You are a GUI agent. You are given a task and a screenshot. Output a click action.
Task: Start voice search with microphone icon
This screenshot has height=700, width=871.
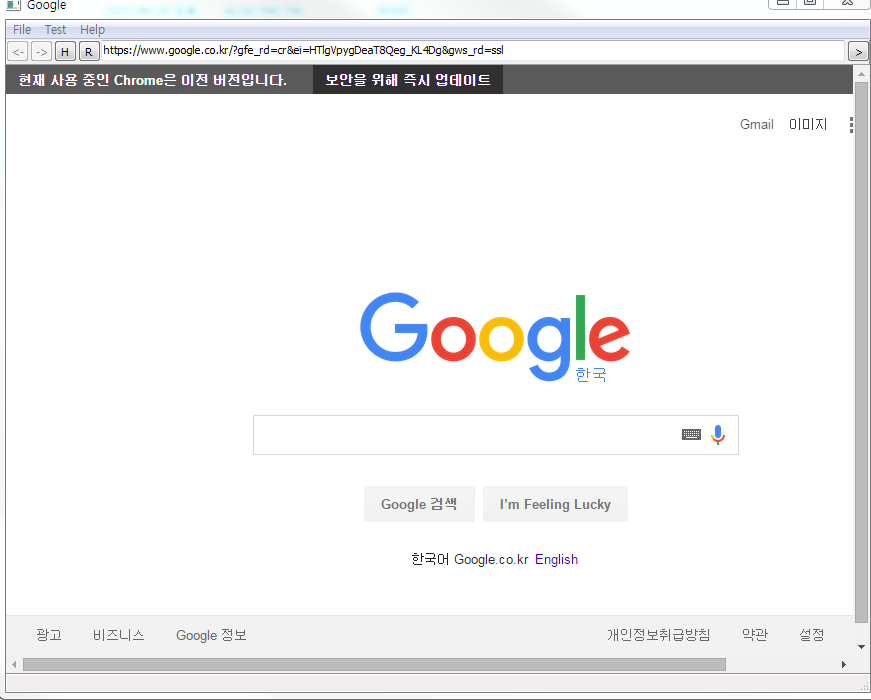coord(718,434)
